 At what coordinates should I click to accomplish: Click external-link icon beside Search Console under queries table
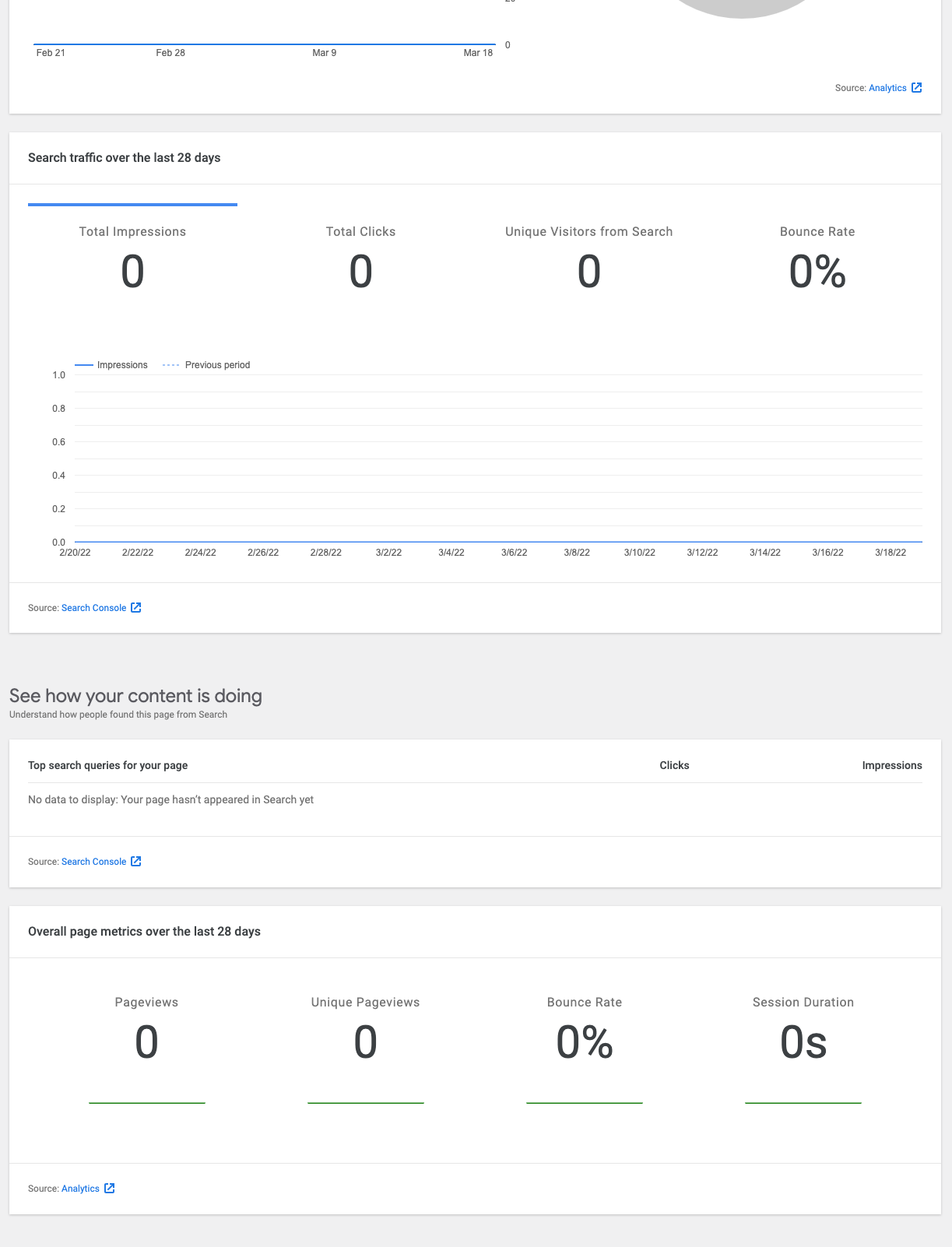136,861
